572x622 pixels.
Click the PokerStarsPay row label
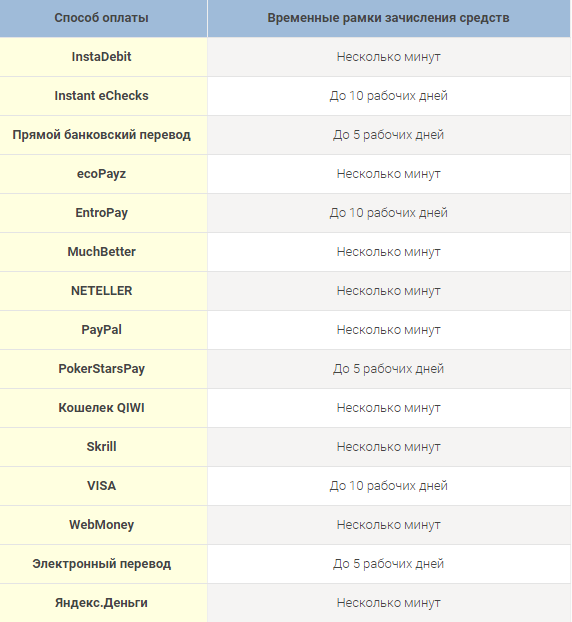tap(101, 369)
